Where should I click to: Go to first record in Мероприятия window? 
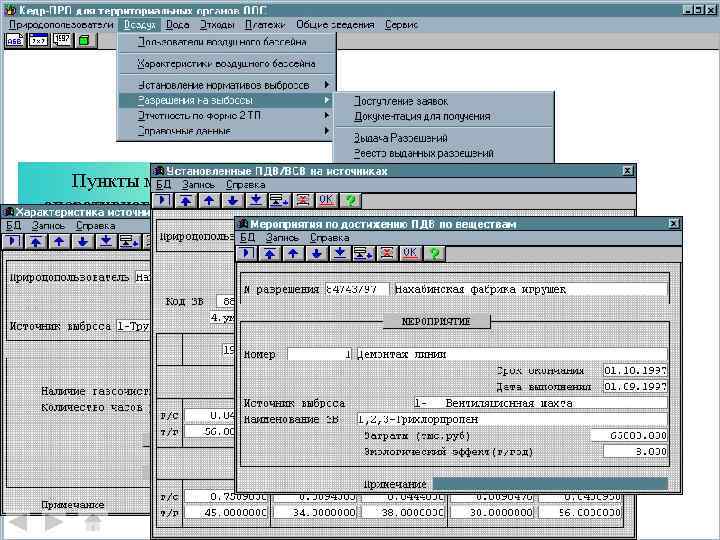(247, 253)
